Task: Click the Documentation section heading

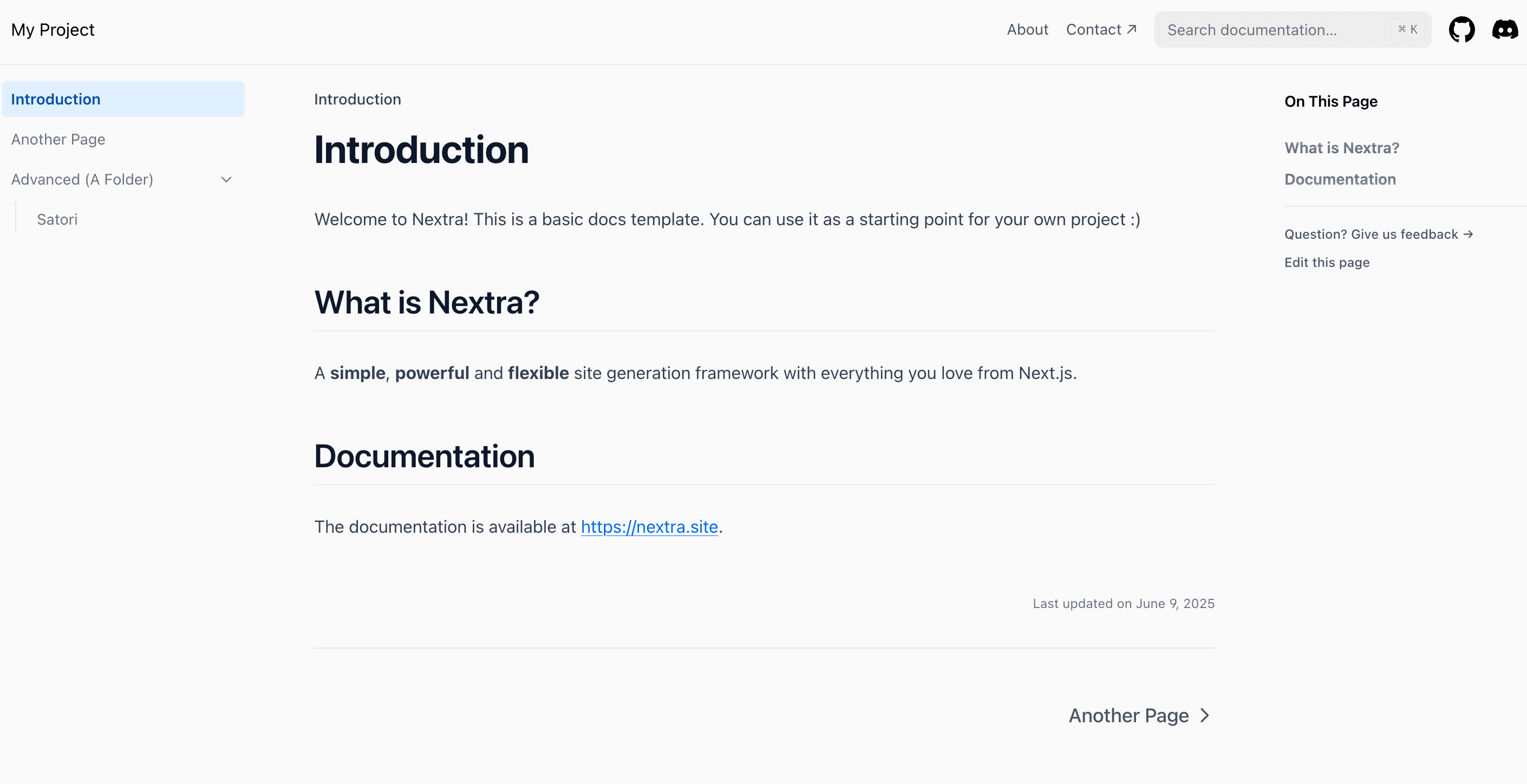Action: (425, 456)
